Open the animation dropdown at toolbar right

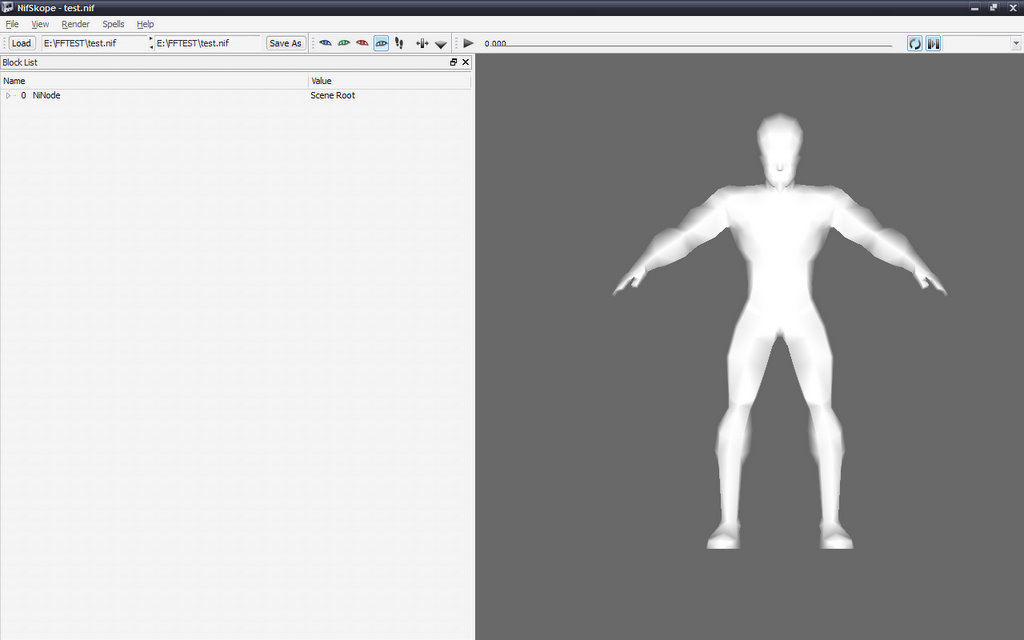(x=1015, y=43)
